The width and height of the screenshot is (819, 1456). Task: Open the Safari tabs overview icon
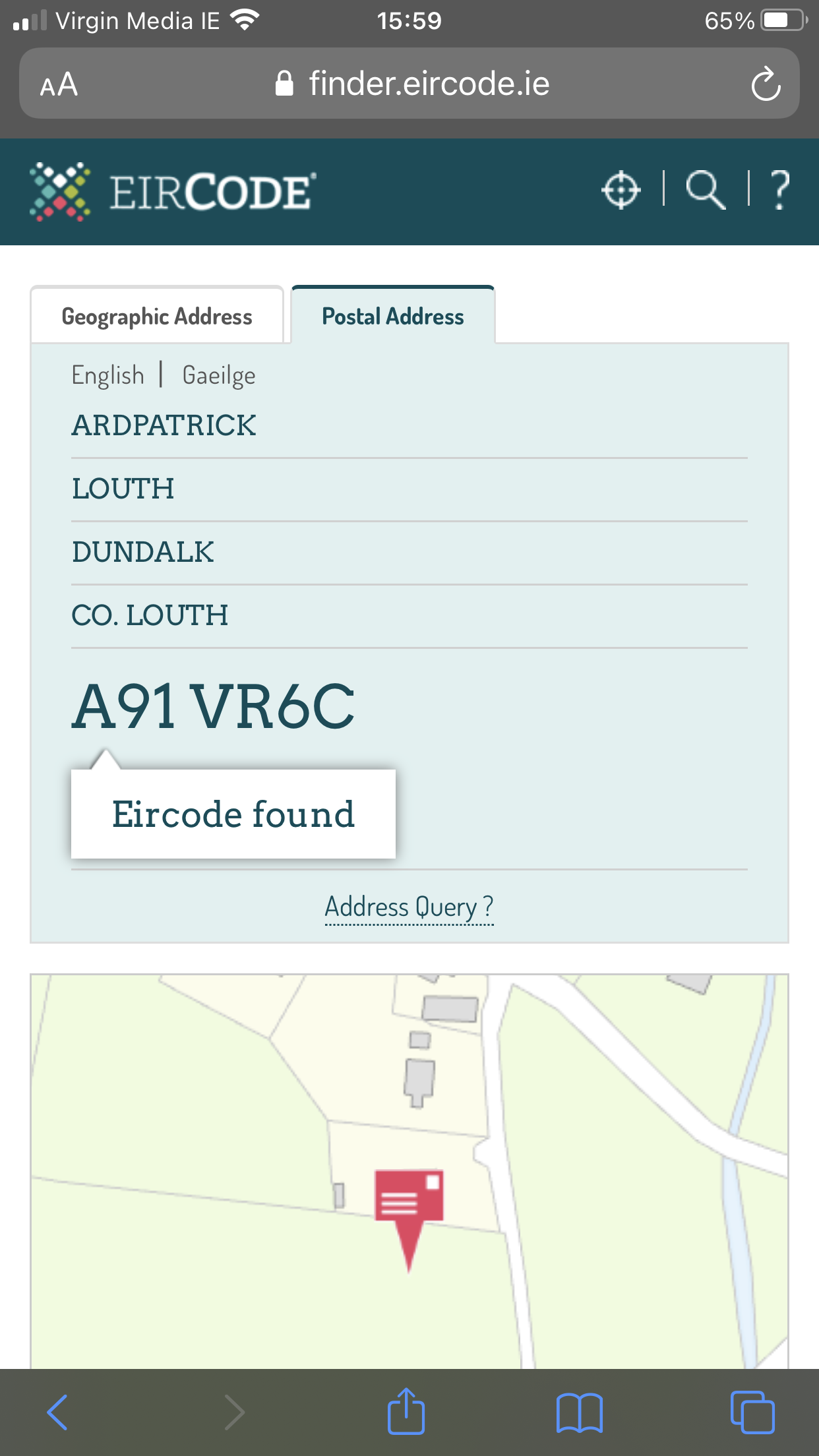(752, 1412)
